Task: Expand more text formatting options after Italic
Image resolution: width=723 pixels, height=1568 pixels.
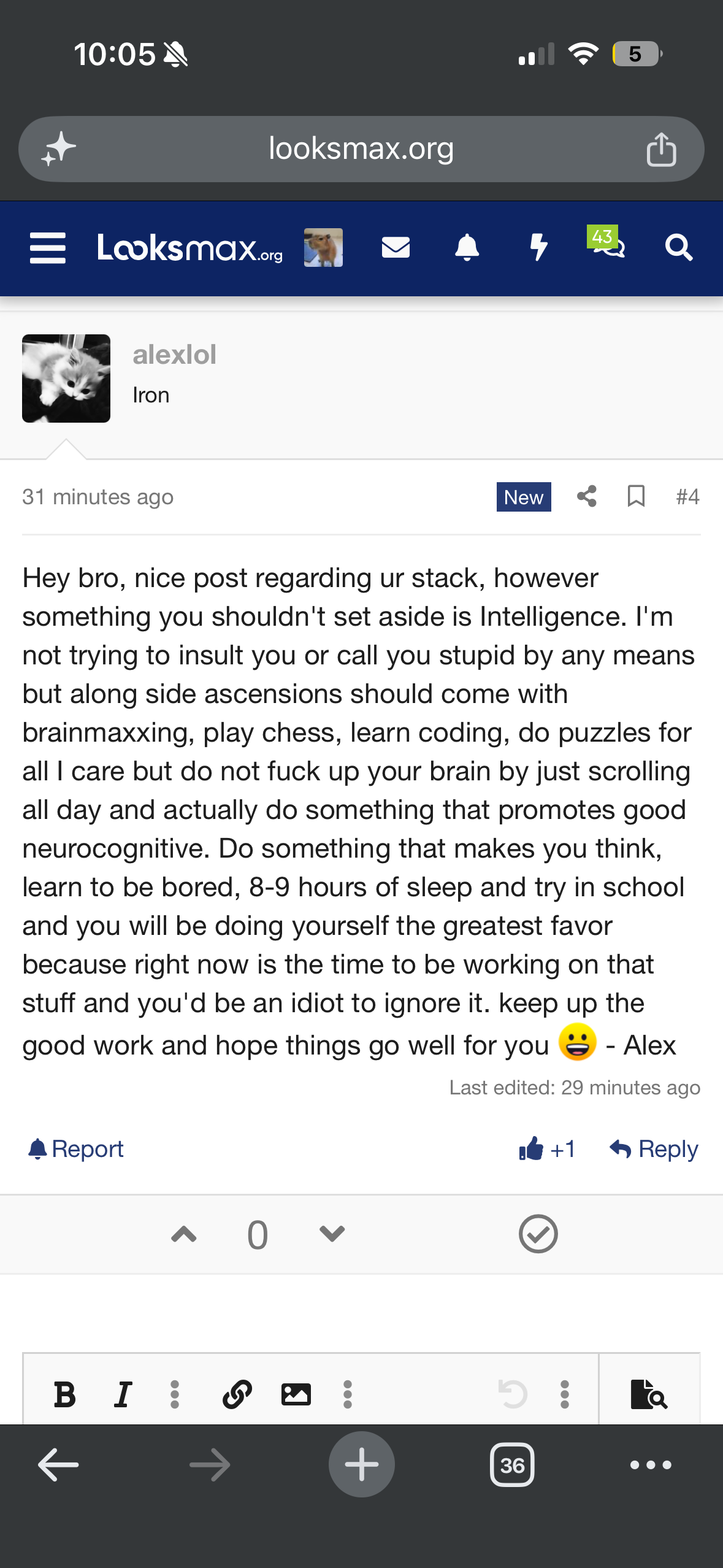Action: 175,1394
